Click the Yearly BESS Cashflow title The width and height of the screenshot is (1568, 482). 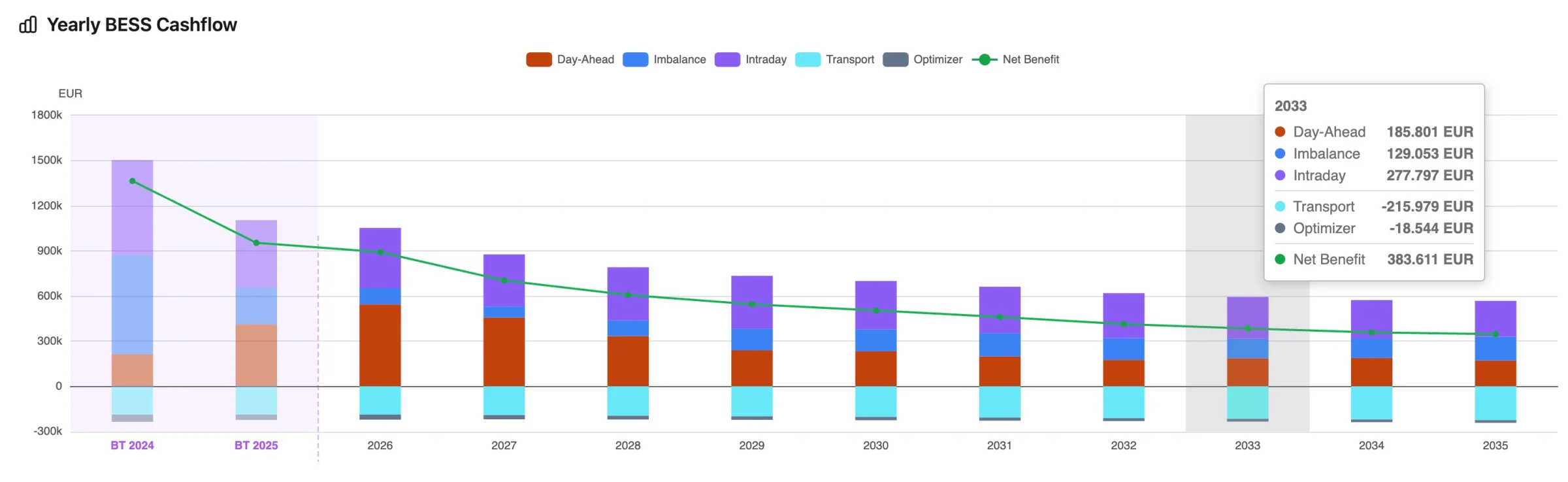(x=142, y=25)
